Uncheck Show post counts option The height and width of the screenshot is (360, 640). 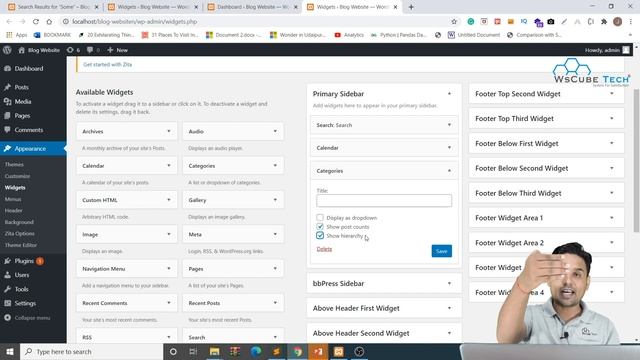coord(320,227)
